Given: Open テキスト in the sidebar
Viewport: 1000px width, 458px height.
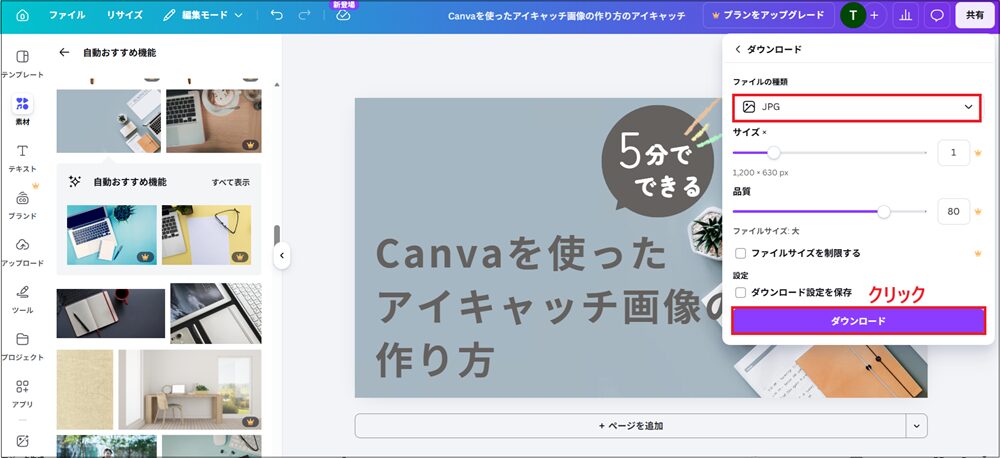Looking at the screenshot, I should (x=22, y=158).
